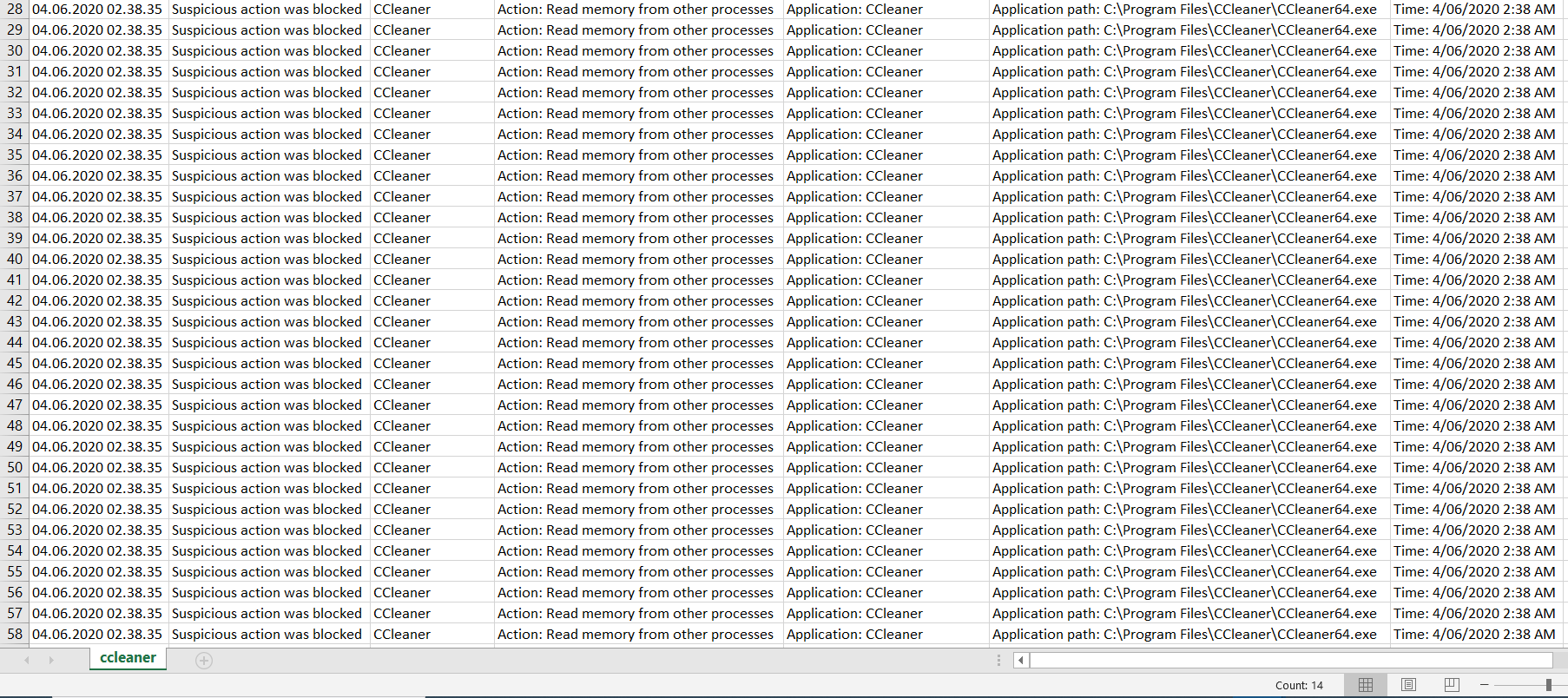
Task: Select row header 44
Action: pos(15,342)
